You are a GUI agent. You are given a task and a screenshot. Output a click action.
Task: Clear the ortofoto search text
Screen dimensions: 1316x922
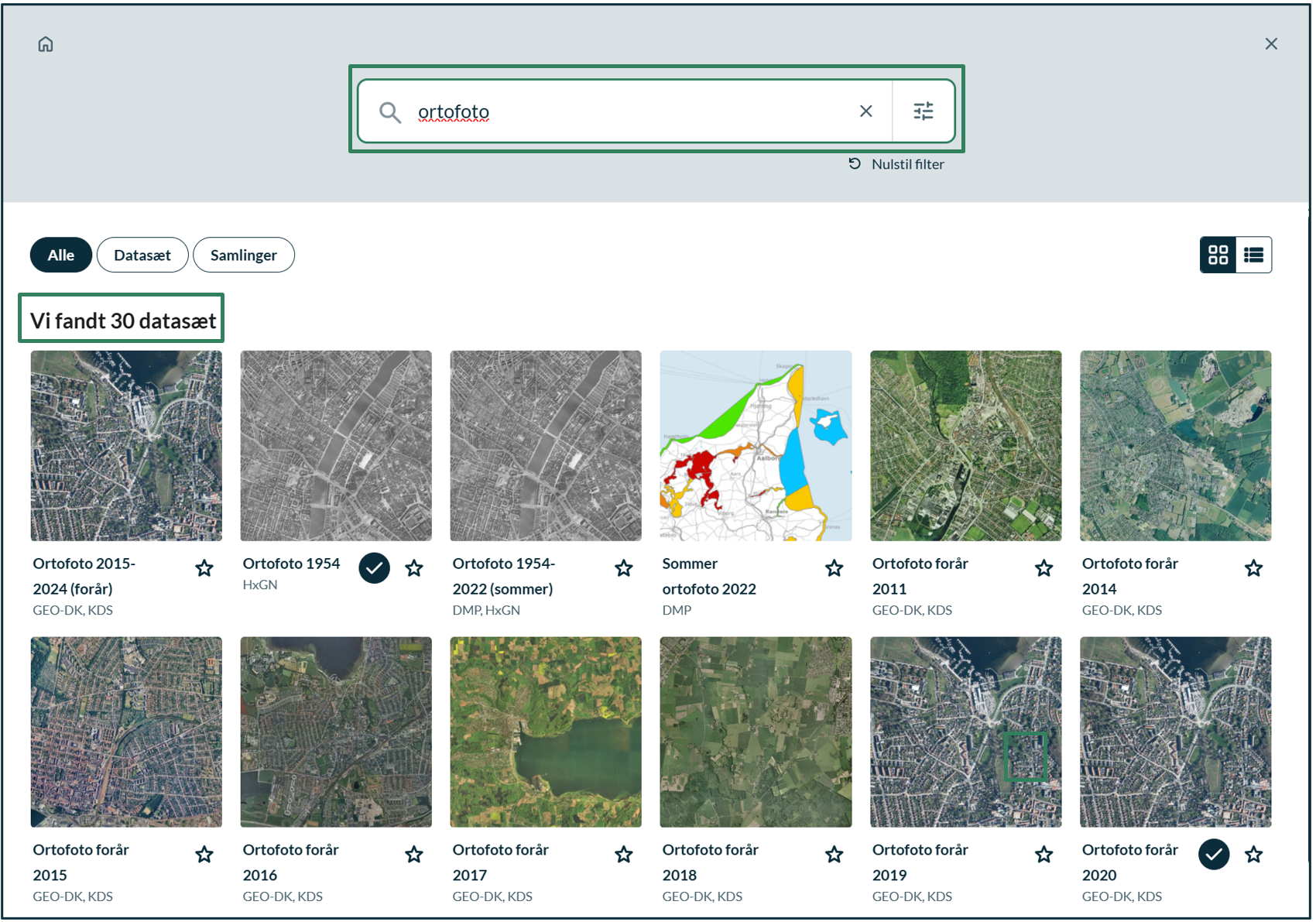865,111
